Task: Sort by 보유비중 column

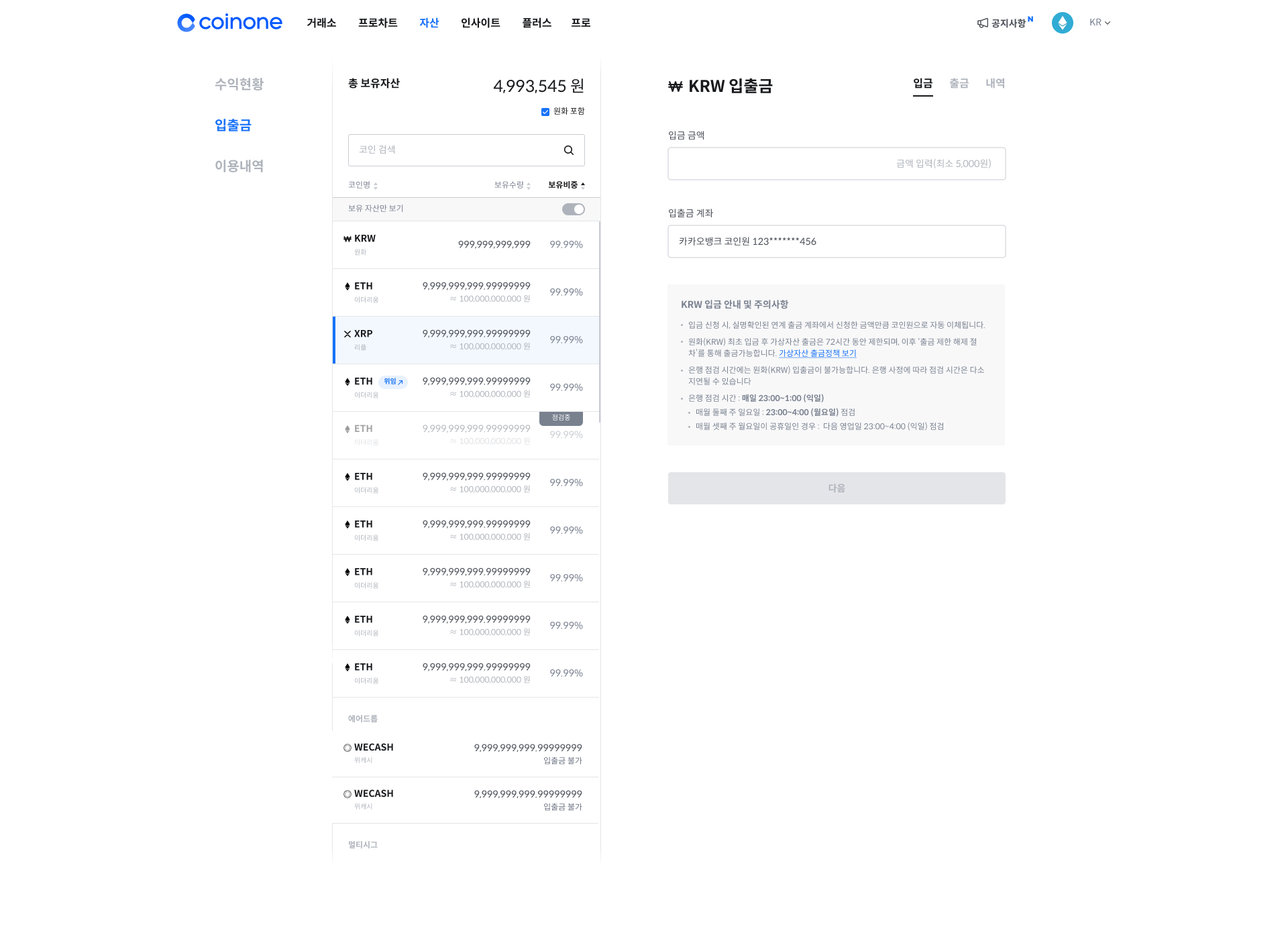Action: pyautogui.click(x=566, y=185)
